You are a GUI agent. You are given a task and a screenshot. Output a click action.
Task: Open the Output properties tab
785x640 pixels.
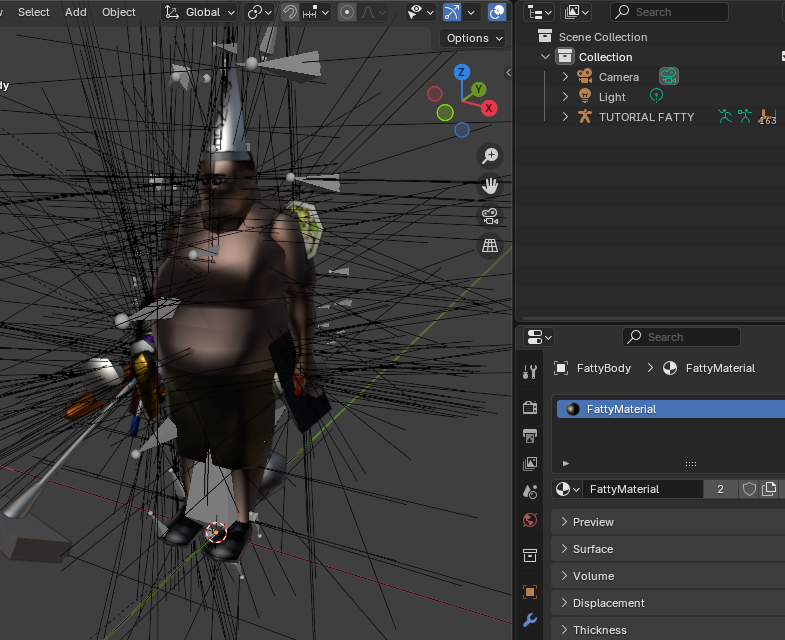tap(530, 436)
